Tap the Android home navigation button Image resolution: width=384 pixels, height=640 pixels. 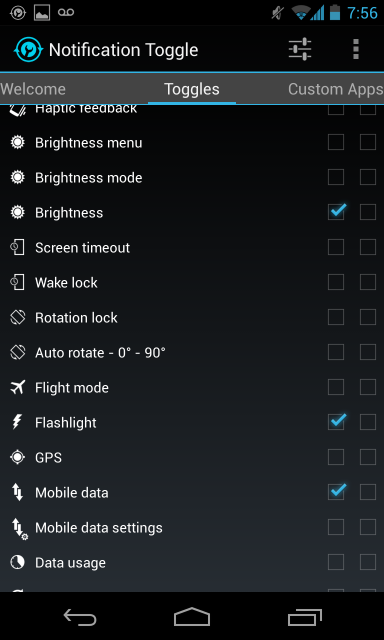point(192,616)
